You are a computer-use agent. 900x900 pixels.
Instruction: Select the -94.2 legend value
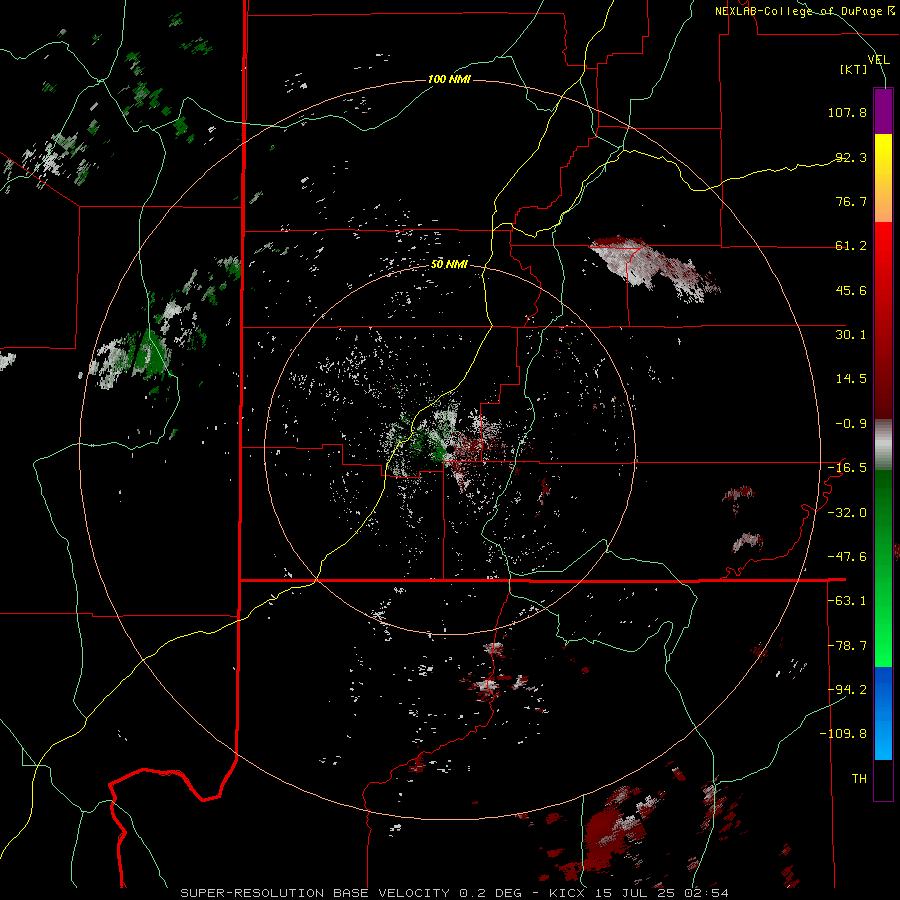tap(847, 690)
